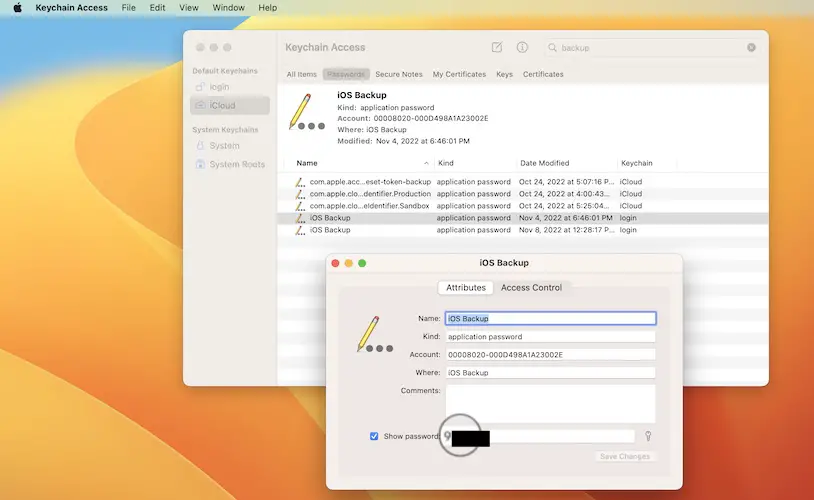Click the Kind field showing application password
814x500 pixels.
coord(550,336)
